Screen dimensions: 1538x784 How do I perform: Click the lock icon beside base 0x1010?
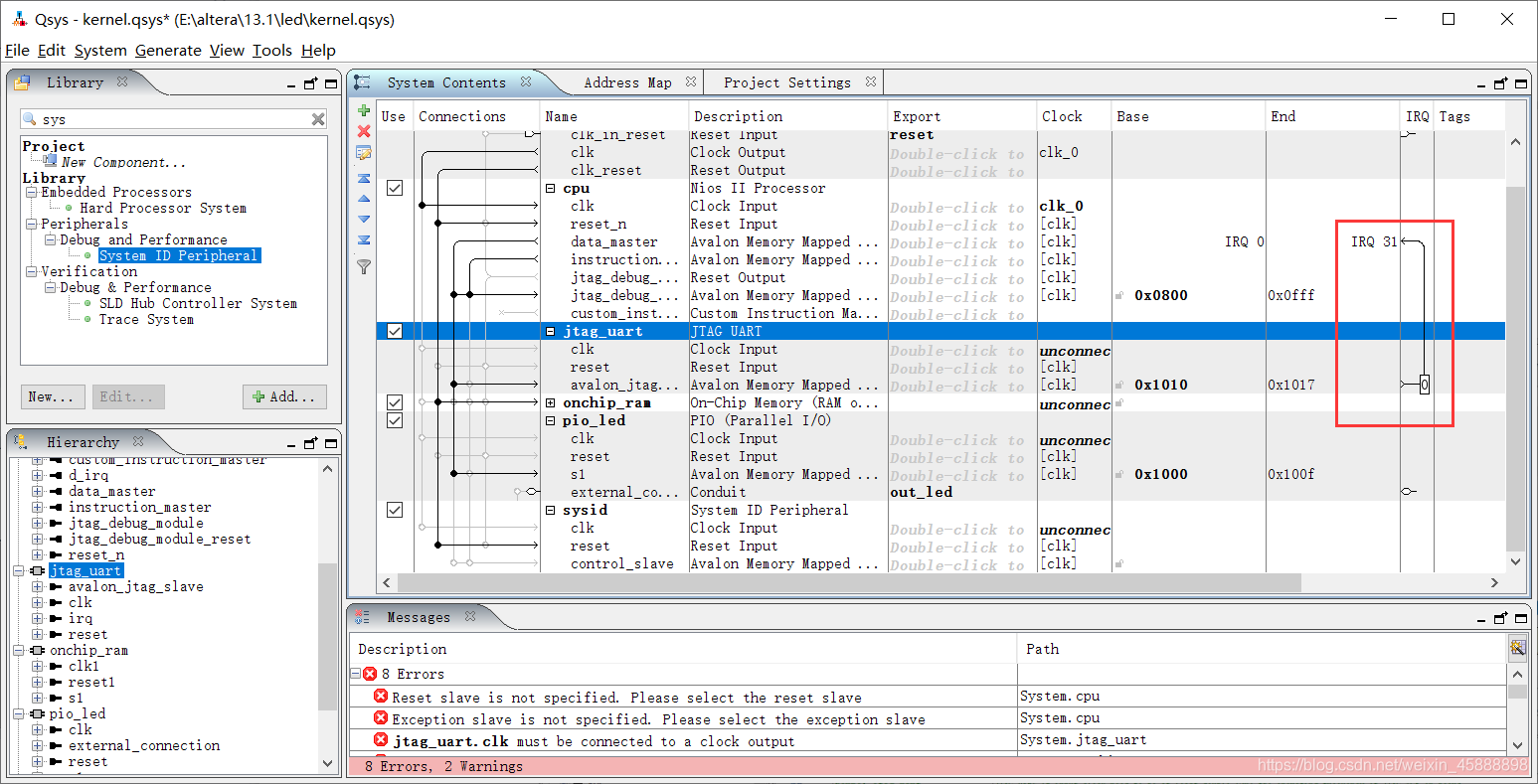click(x=1119, y=385)
